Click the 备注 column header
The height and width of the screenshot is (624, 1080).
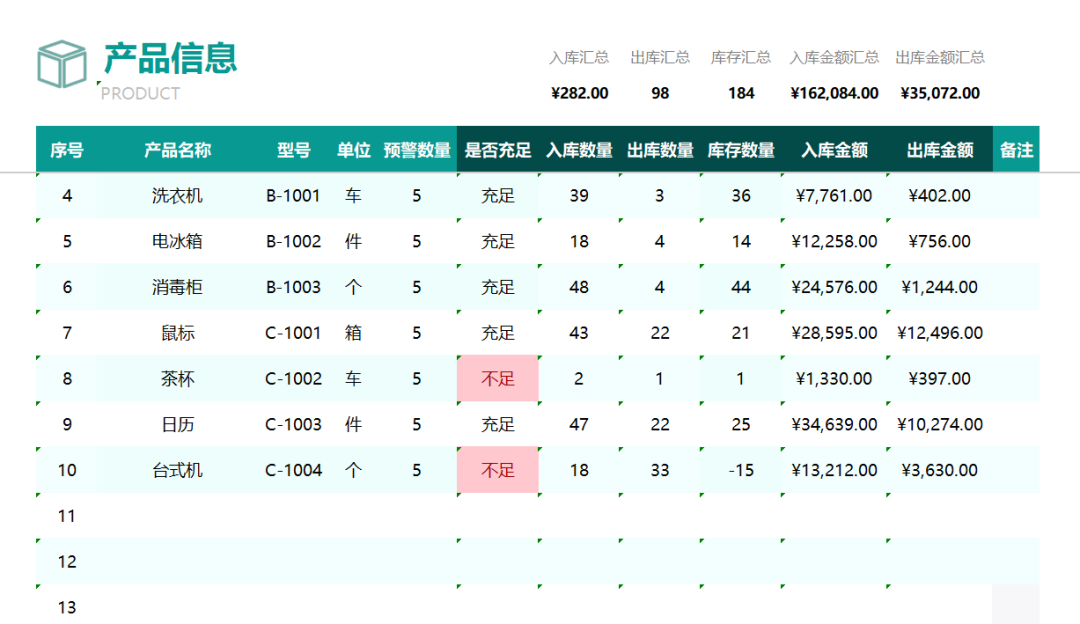coord(1016,150)
